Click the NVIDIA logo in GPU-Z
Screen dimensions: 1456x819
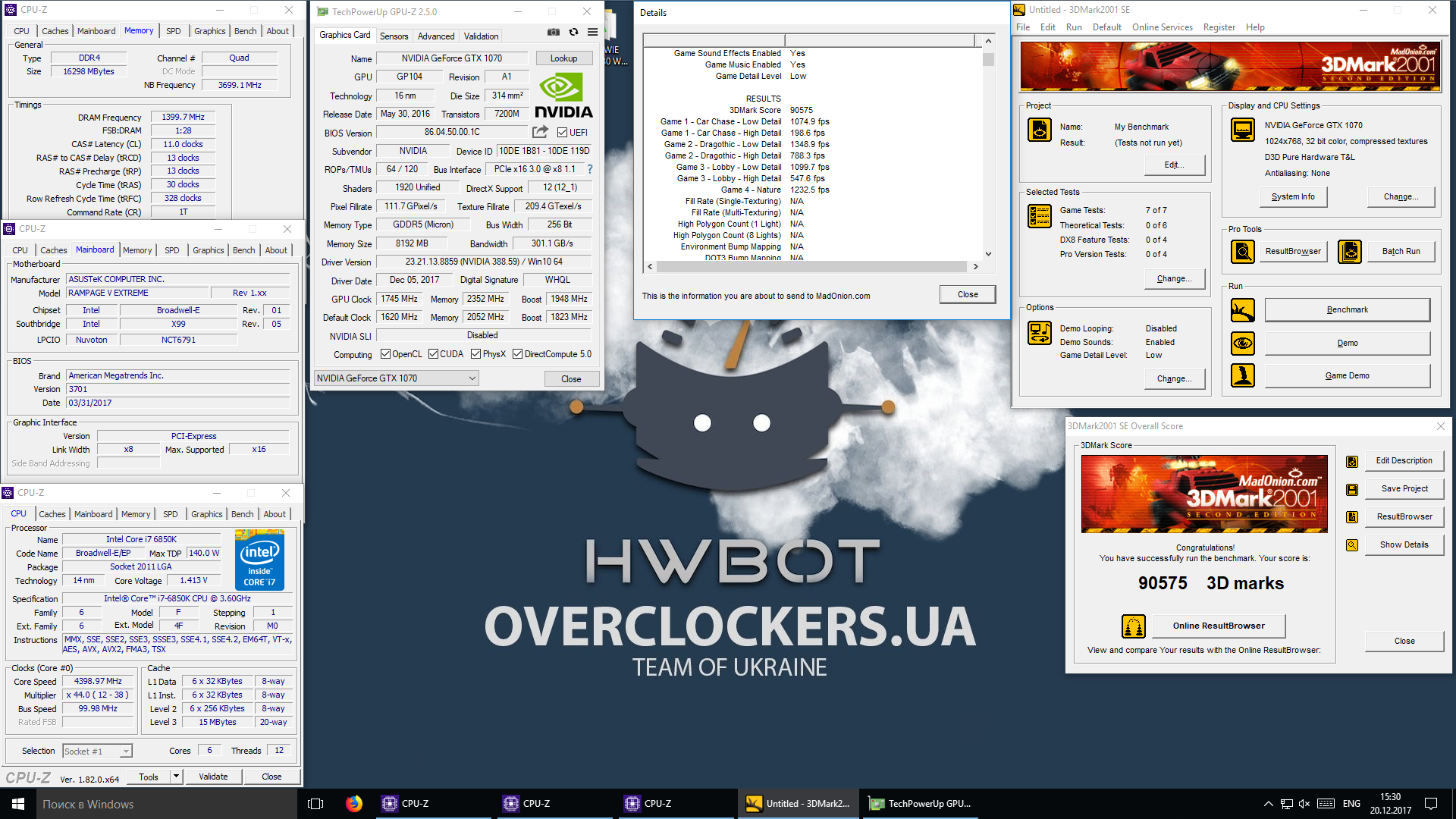click(563, 96)
